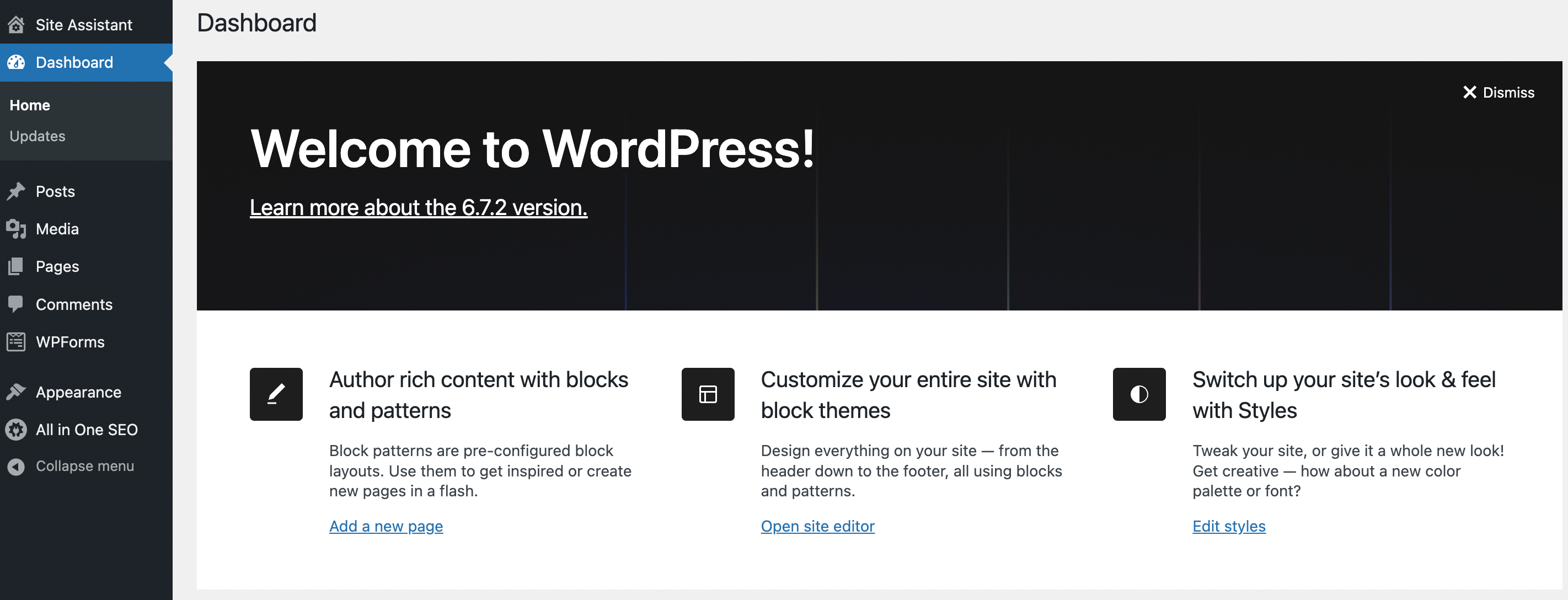The height and width of the screenshot is (600, 1568).
Task: Open the Appearance menu label
Action: point(78,392)
